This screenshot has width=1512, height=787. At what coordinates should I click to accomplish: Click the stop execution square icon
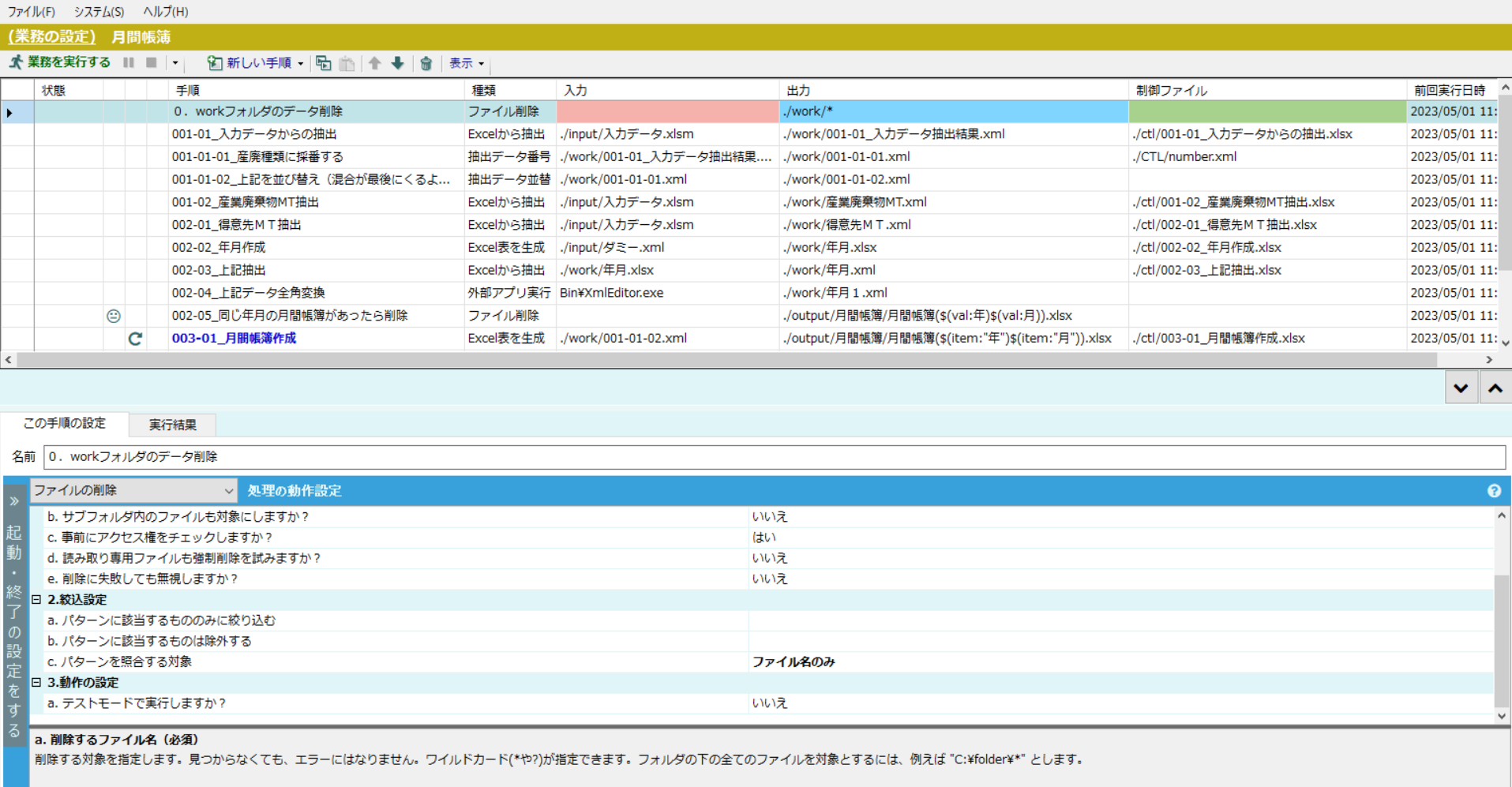(152, 62)
